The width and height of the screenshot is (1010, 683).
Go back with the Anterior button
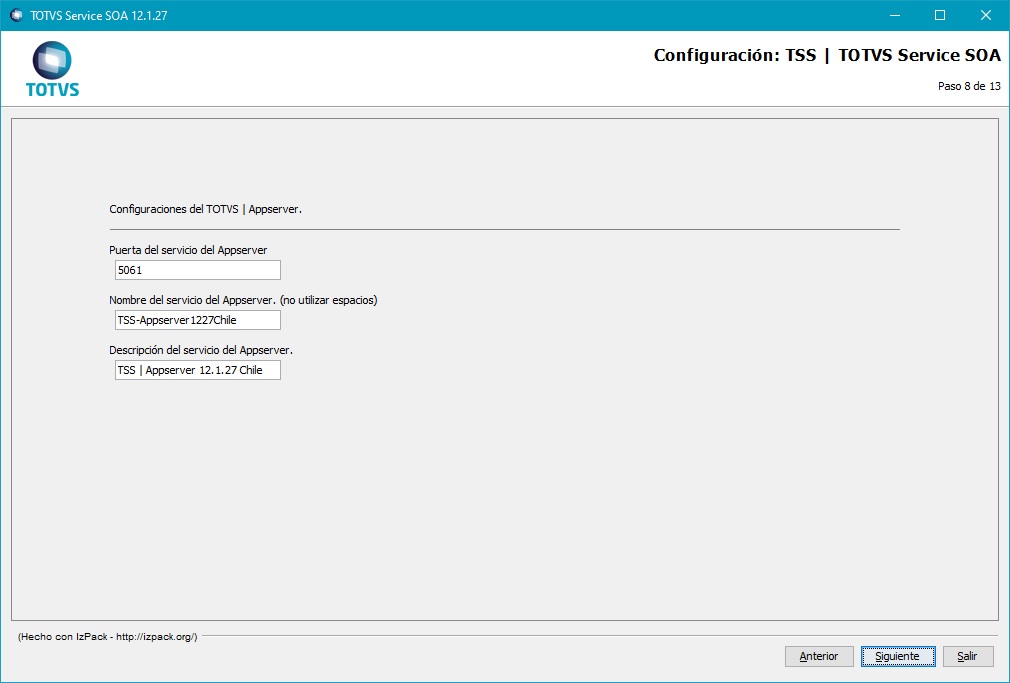click(x=819, y=656)
